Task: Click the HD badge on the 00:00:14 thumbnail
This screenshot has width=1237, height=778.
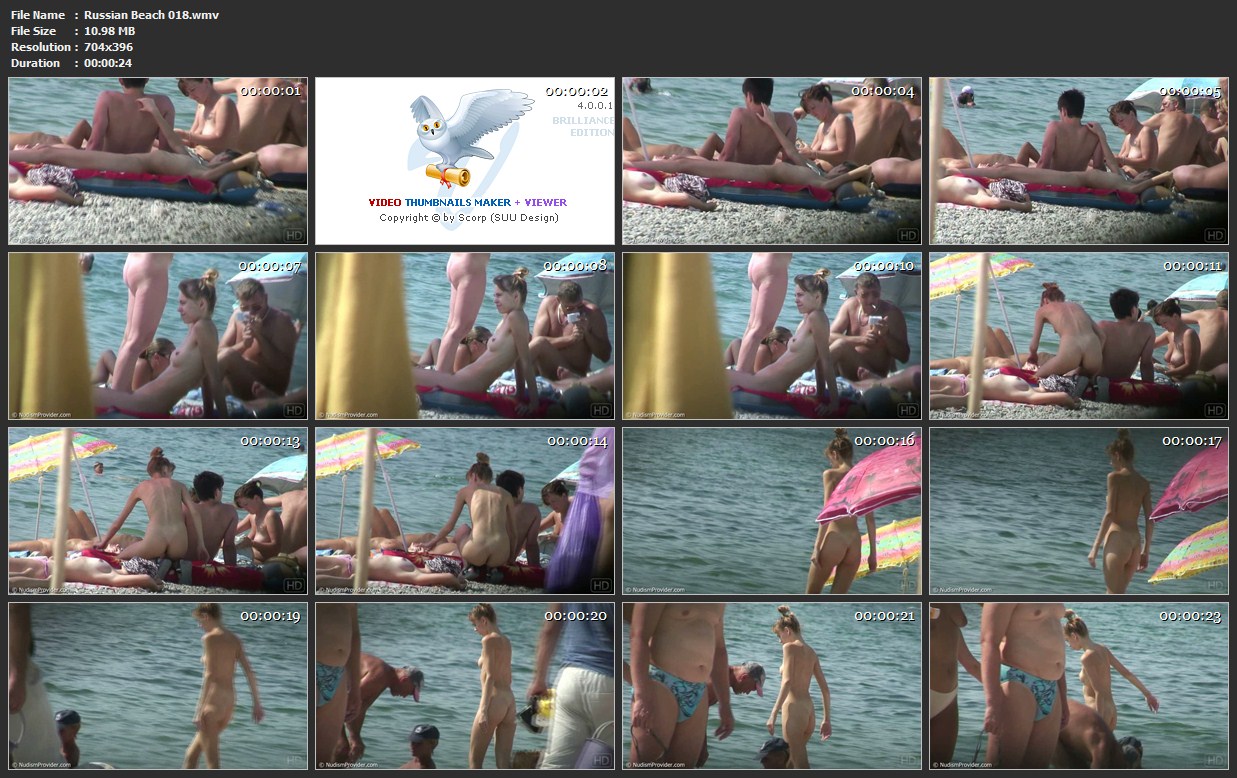Action: [601, 585]
